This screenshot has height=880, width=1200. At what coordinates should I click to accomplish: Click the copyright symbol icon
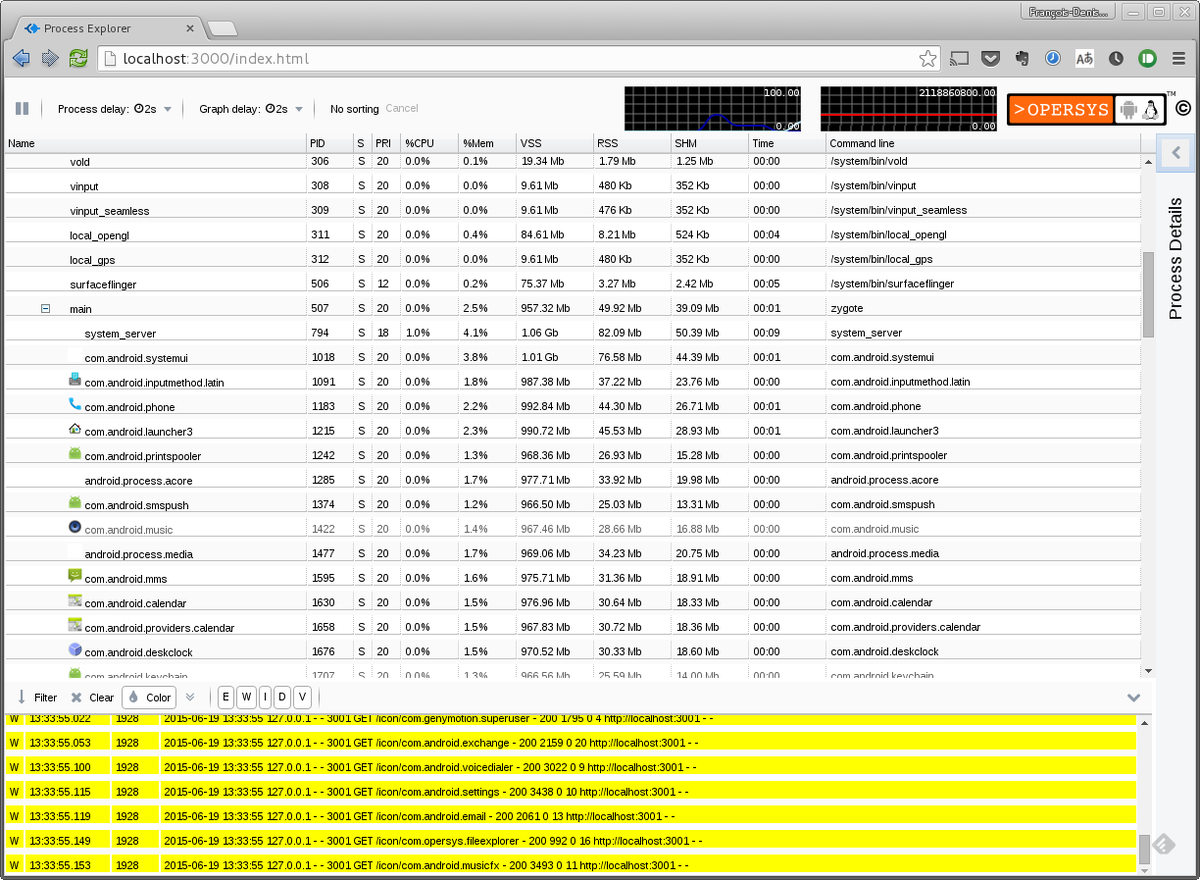point(1182,108)
